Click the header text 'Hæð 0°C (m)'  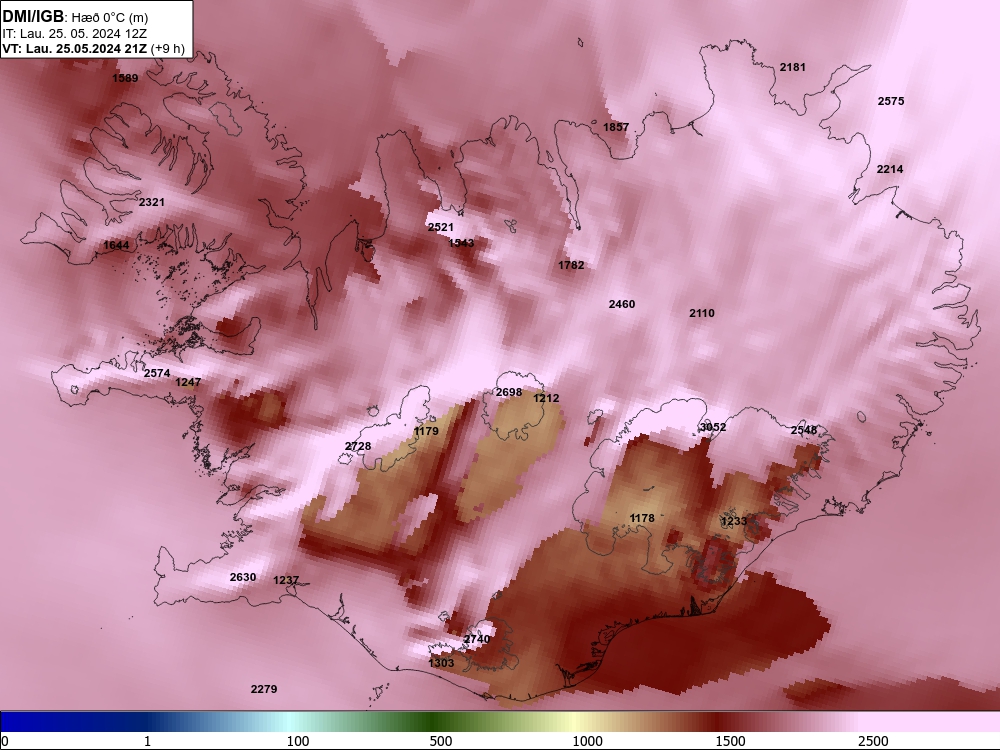coord(108,17)
